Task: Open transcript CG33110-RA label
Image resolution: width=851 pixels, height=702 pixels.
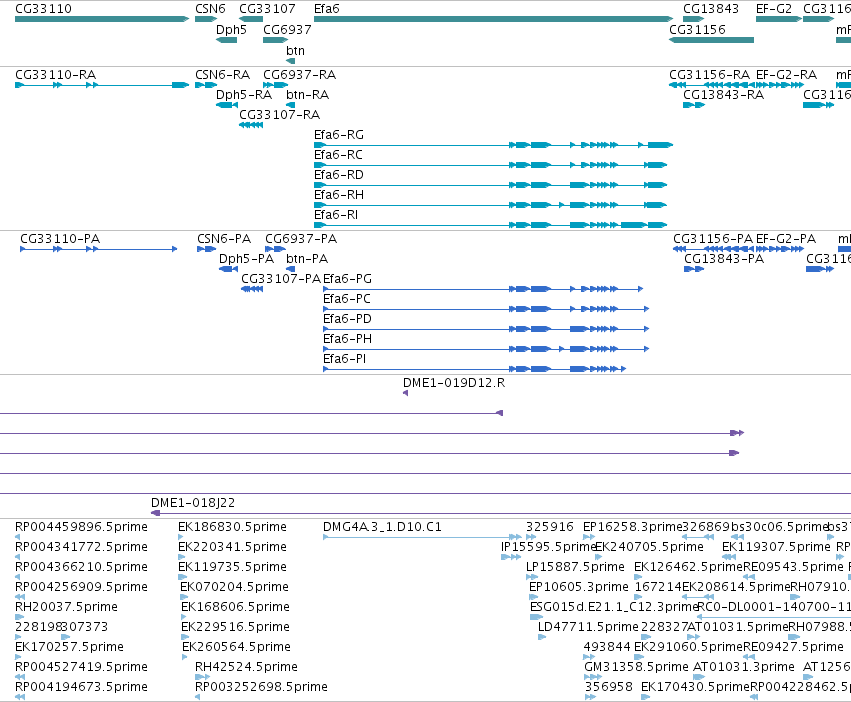Action: click(55, 74)
